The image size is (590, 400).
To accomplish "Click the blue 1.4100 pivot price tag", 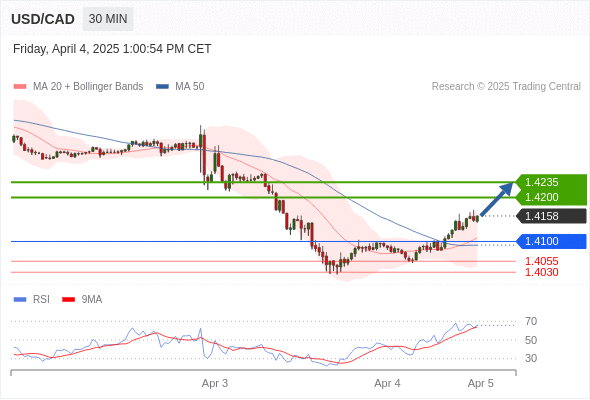I will pyautogui.click(x=551, y=241).
